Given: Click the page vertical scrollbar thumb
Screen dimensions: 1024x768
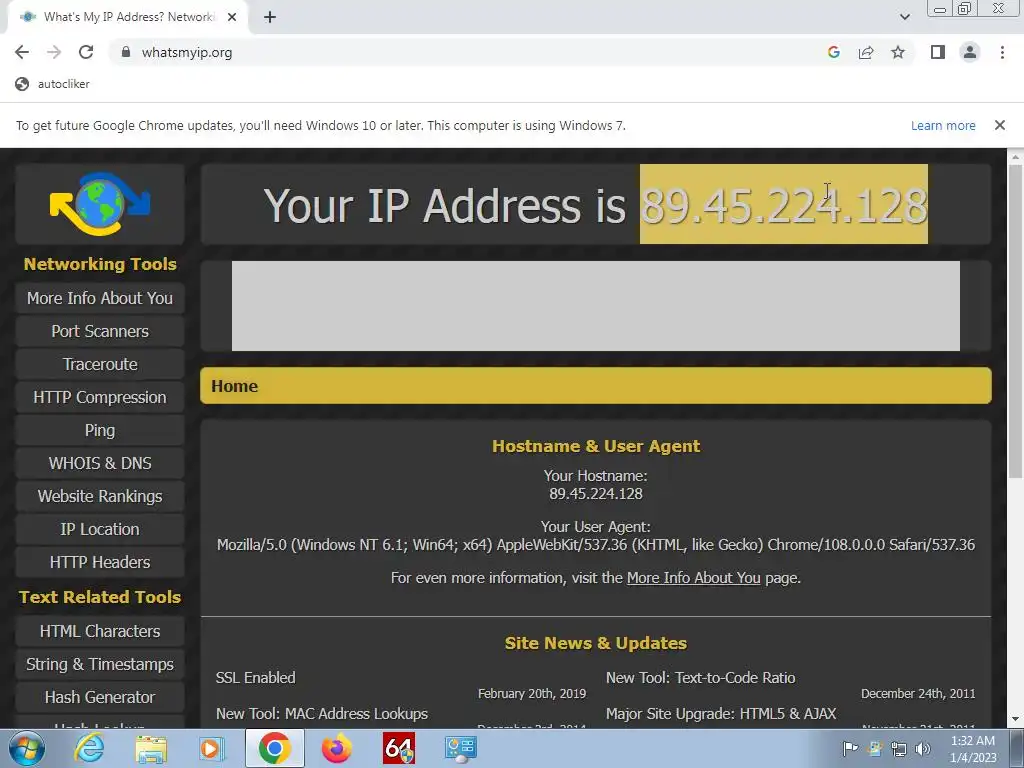Looking at the screenshot, I should (1016, 320).
